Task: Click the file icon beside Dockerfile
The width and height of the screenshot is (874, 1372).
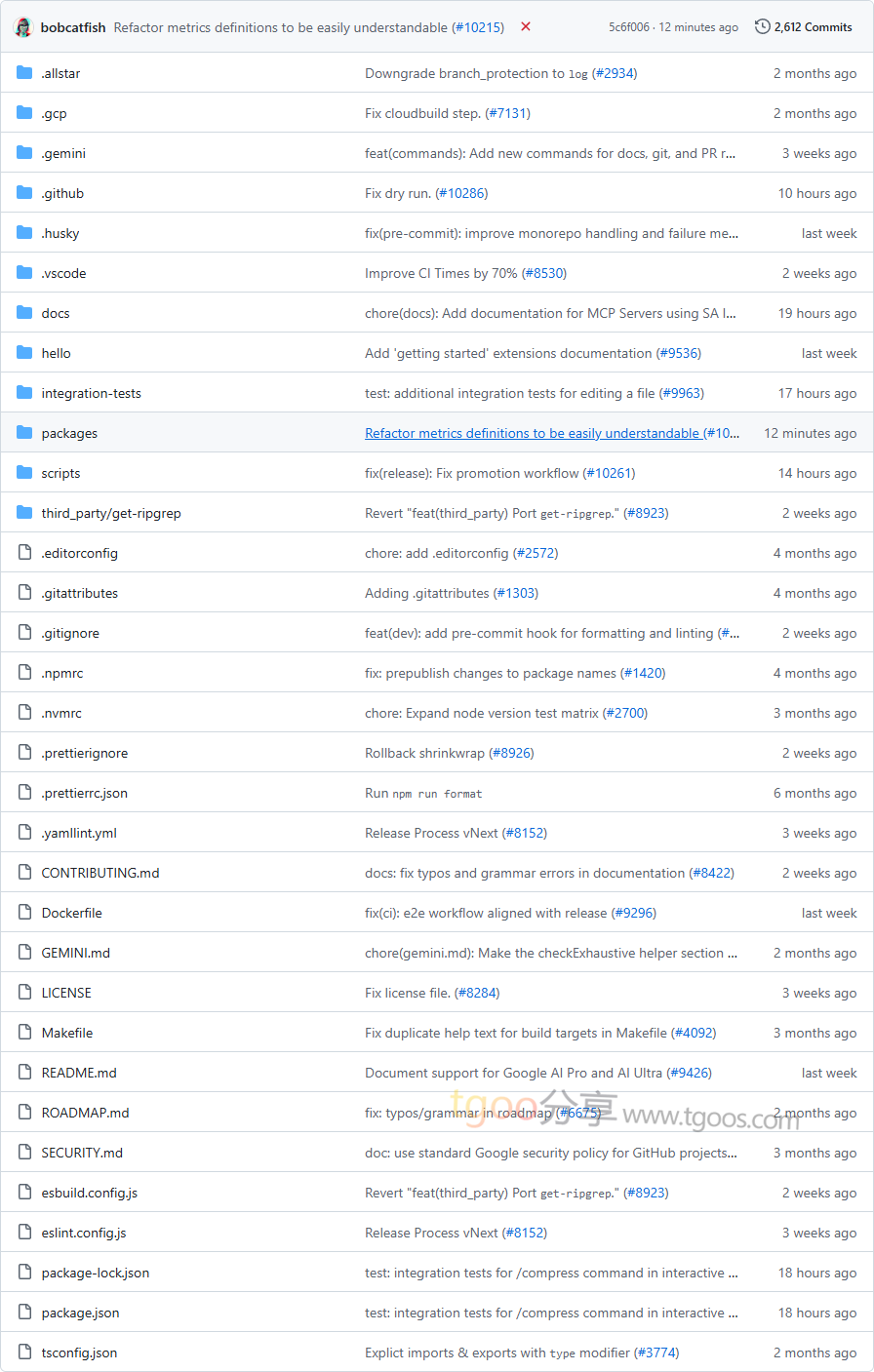Action: click(24, 913)
